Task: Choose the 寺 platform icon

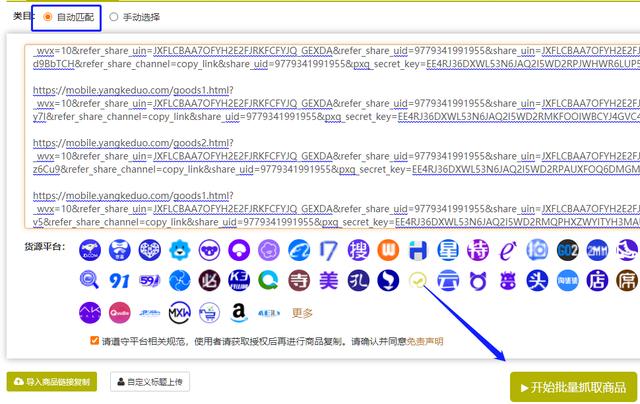Action: [x=299, y=281]
